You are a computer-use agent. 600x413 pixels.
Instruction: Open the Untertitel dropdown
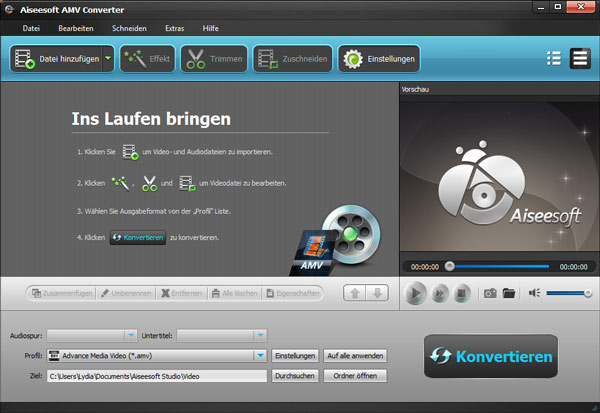(222, 336)
